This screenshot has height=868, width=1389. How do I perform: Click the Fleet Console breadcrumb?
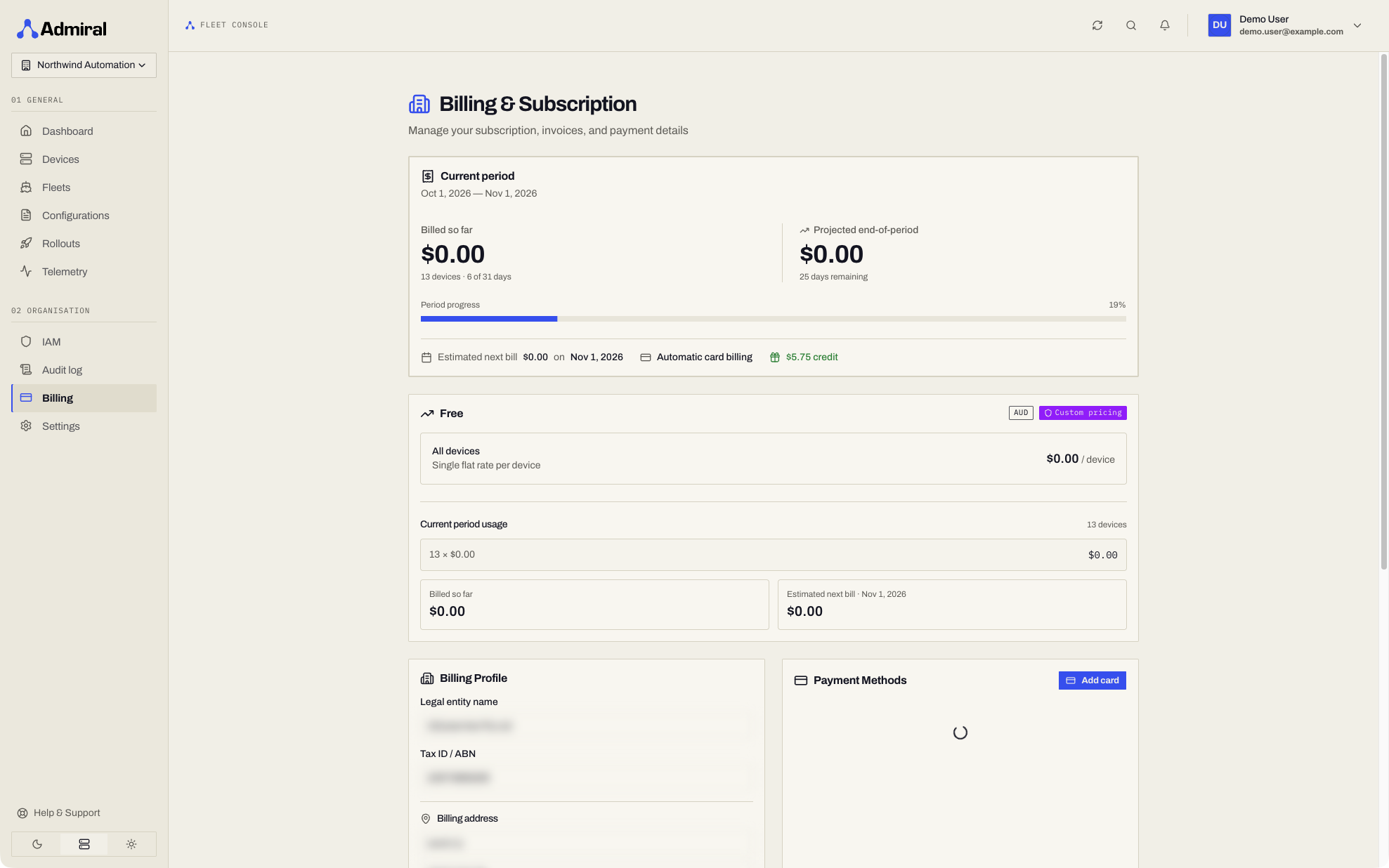(227, 25)
